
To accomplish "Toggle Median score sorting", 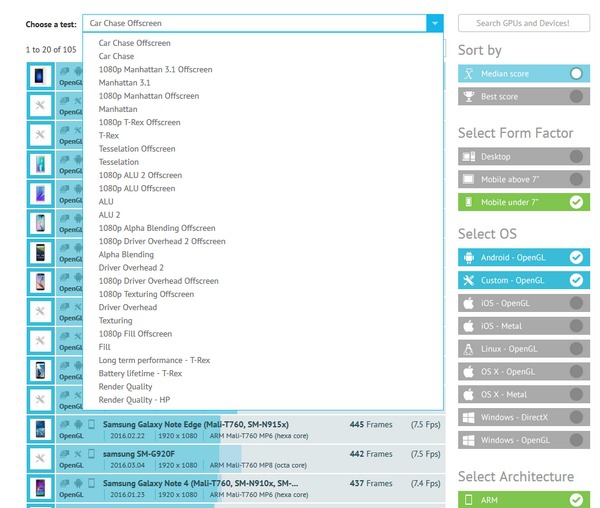I will pos(523,73).
